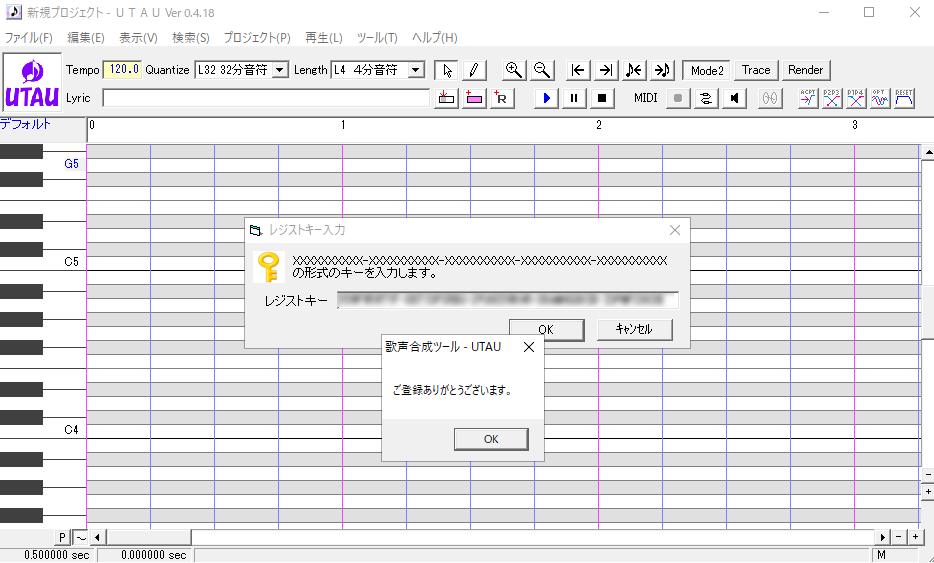Screen dimensions: 934x563
Task: Jump to end with right-bar arrow
Action: tap(606, 70)
